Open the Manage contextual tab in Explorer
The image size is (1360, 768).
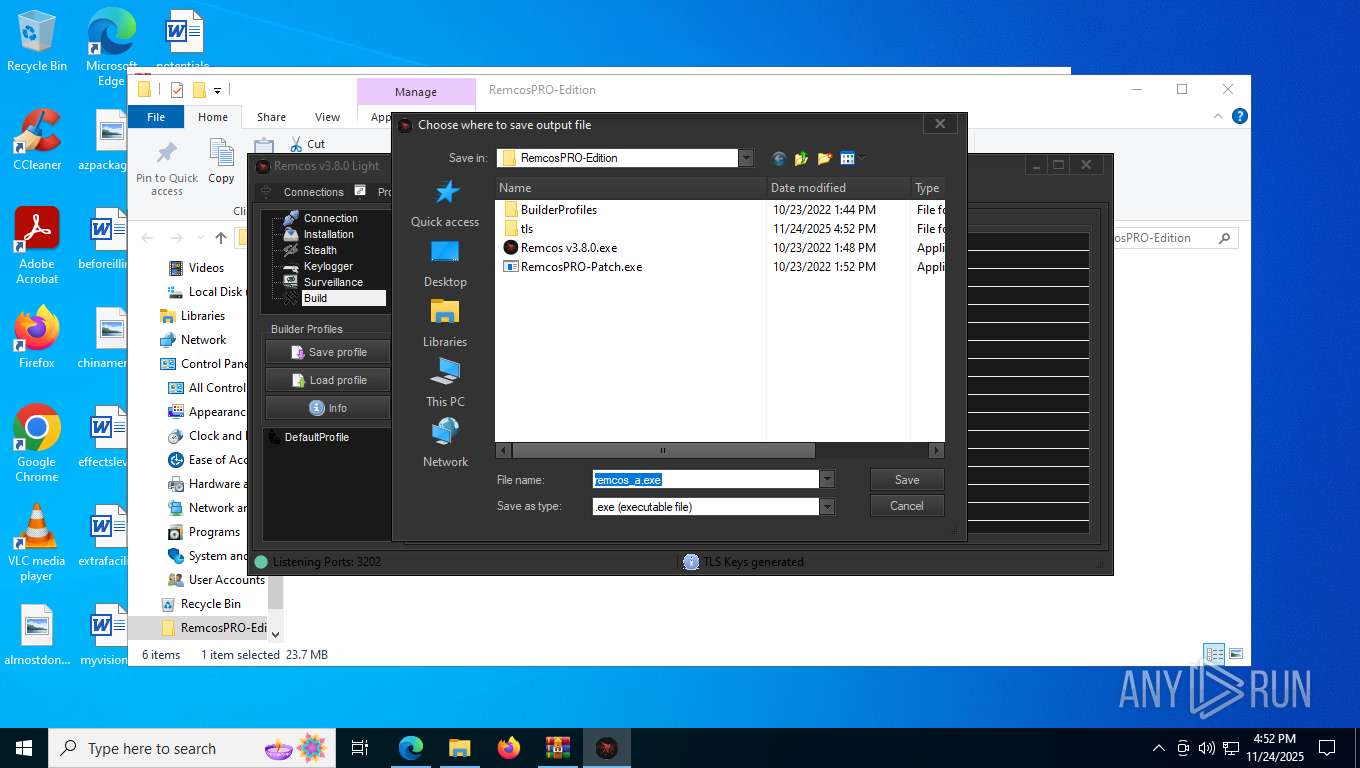[416, 91]
